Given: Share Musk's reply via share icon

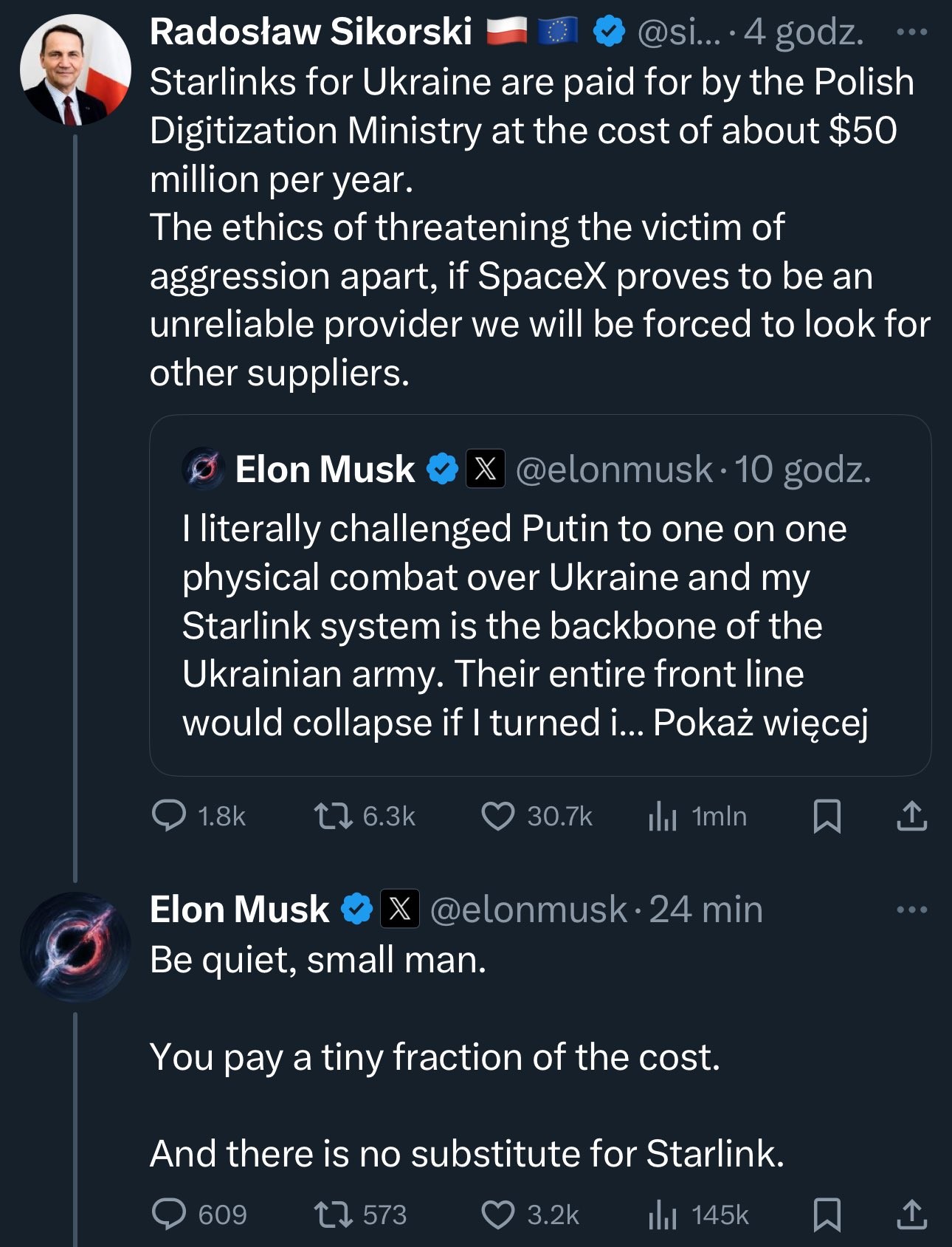Looking at the screenshot, I should coord(911,1214).
